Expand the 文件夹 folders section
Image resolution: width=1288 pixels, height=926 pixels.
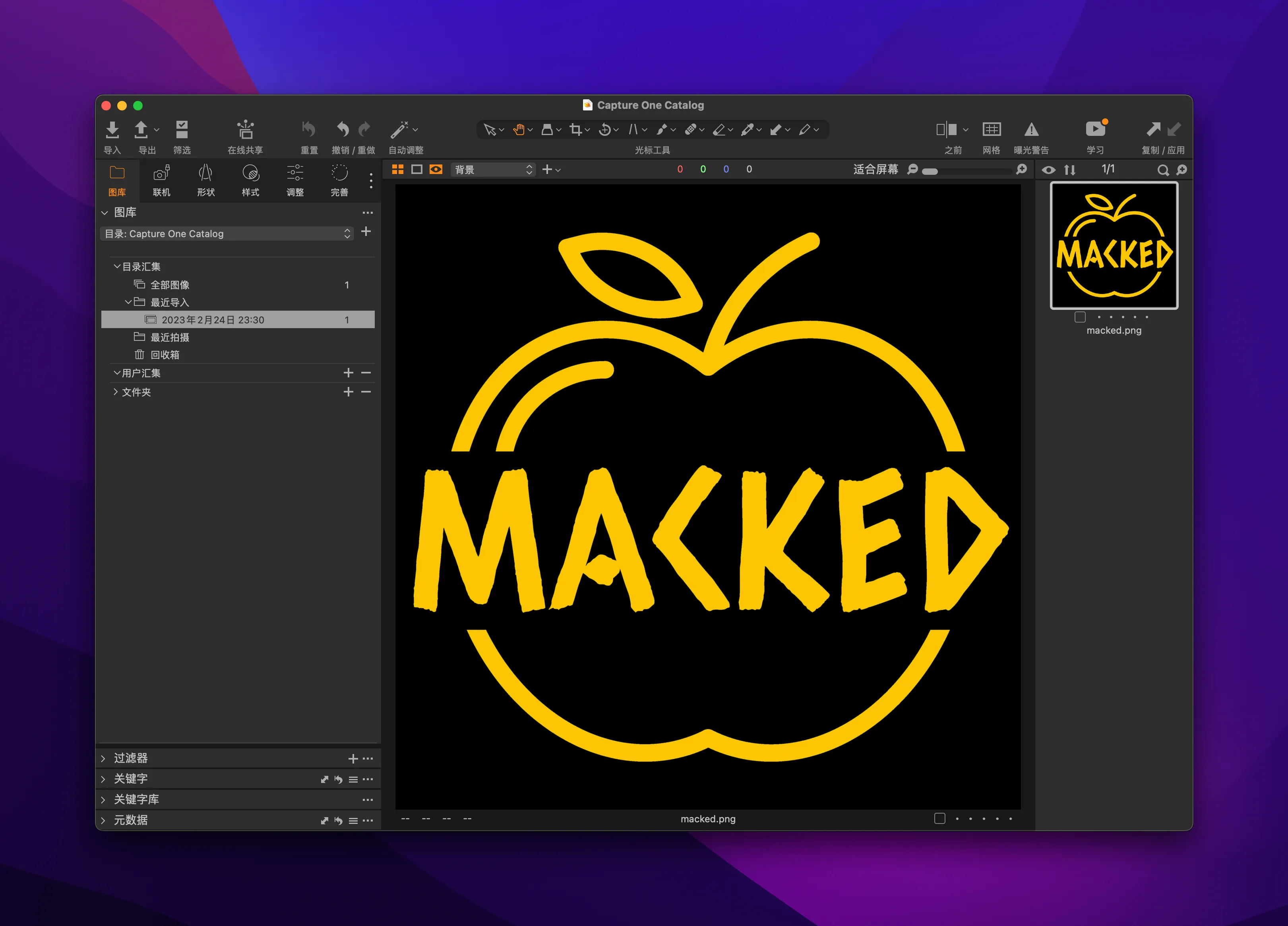click(x=116, y=392)
